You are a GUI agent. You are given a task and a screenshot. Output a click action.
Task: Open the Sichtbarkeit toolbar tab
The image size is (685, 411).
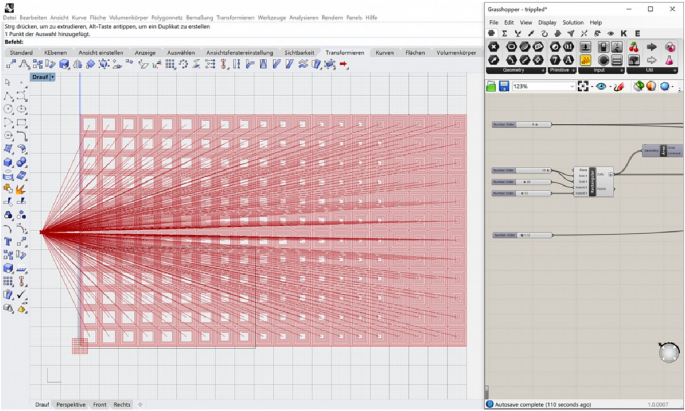299,52
